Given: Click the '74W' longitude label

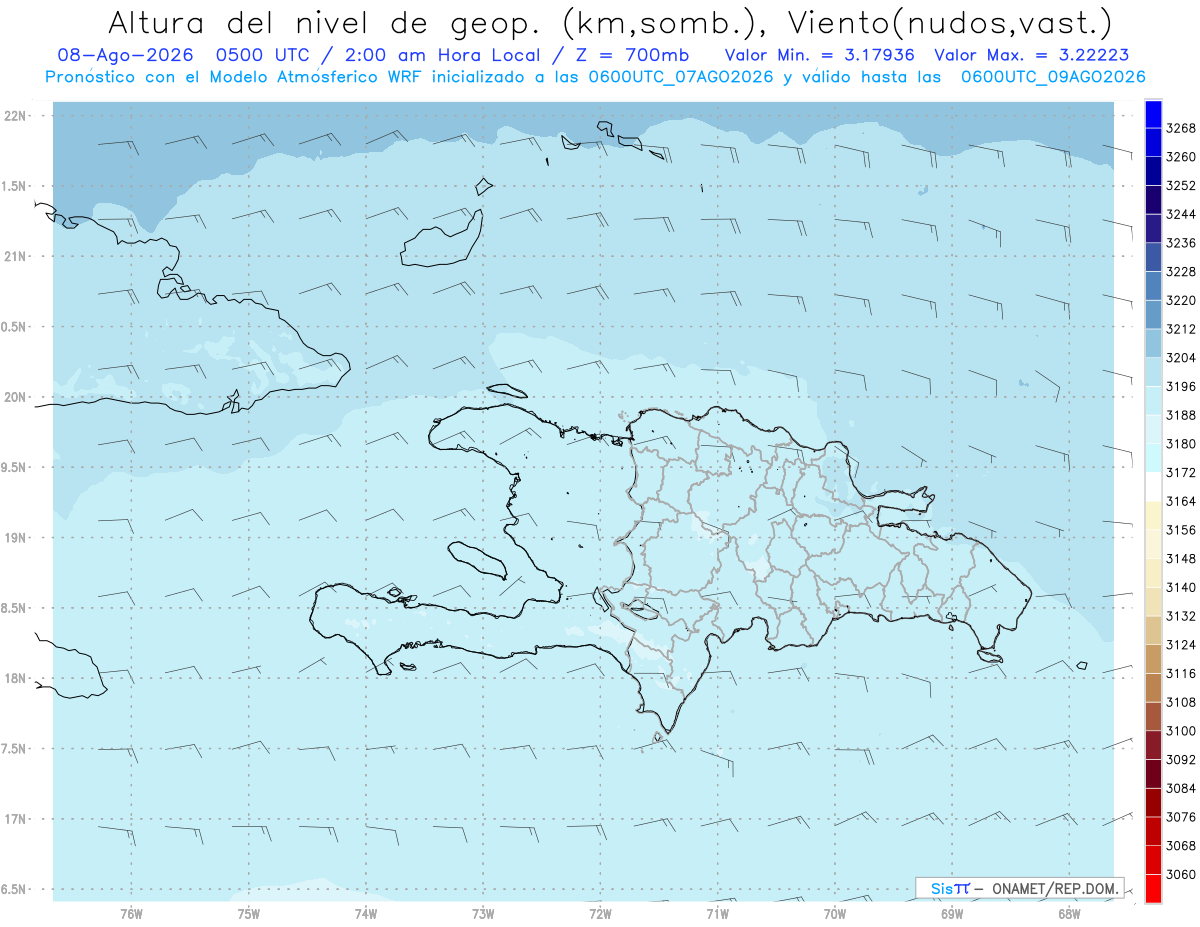Looking at the screenshot, I should (366, 913).
